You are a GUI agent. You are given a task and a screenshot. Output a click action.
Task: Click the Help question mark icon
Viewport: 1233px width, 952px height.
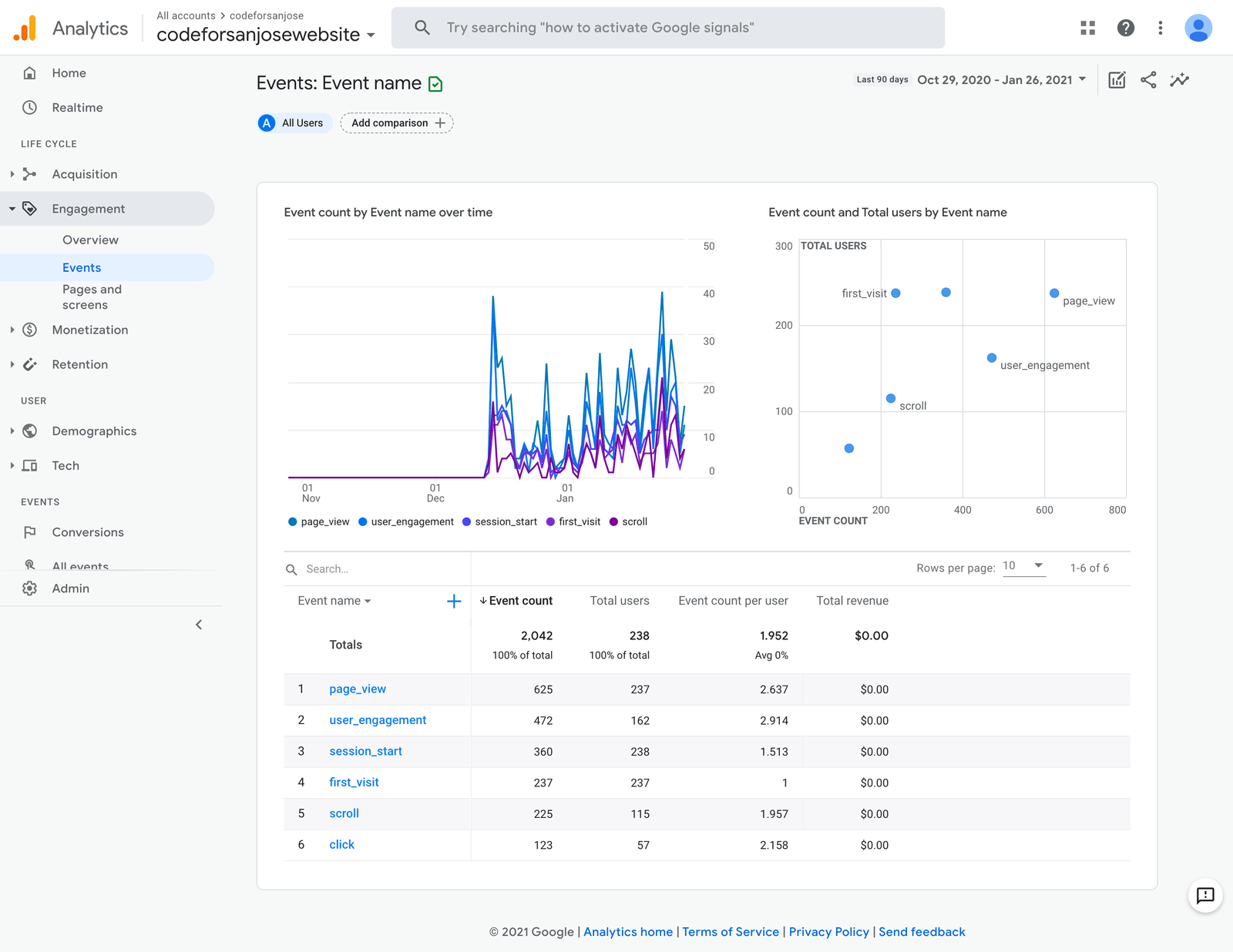(1125, 28)
